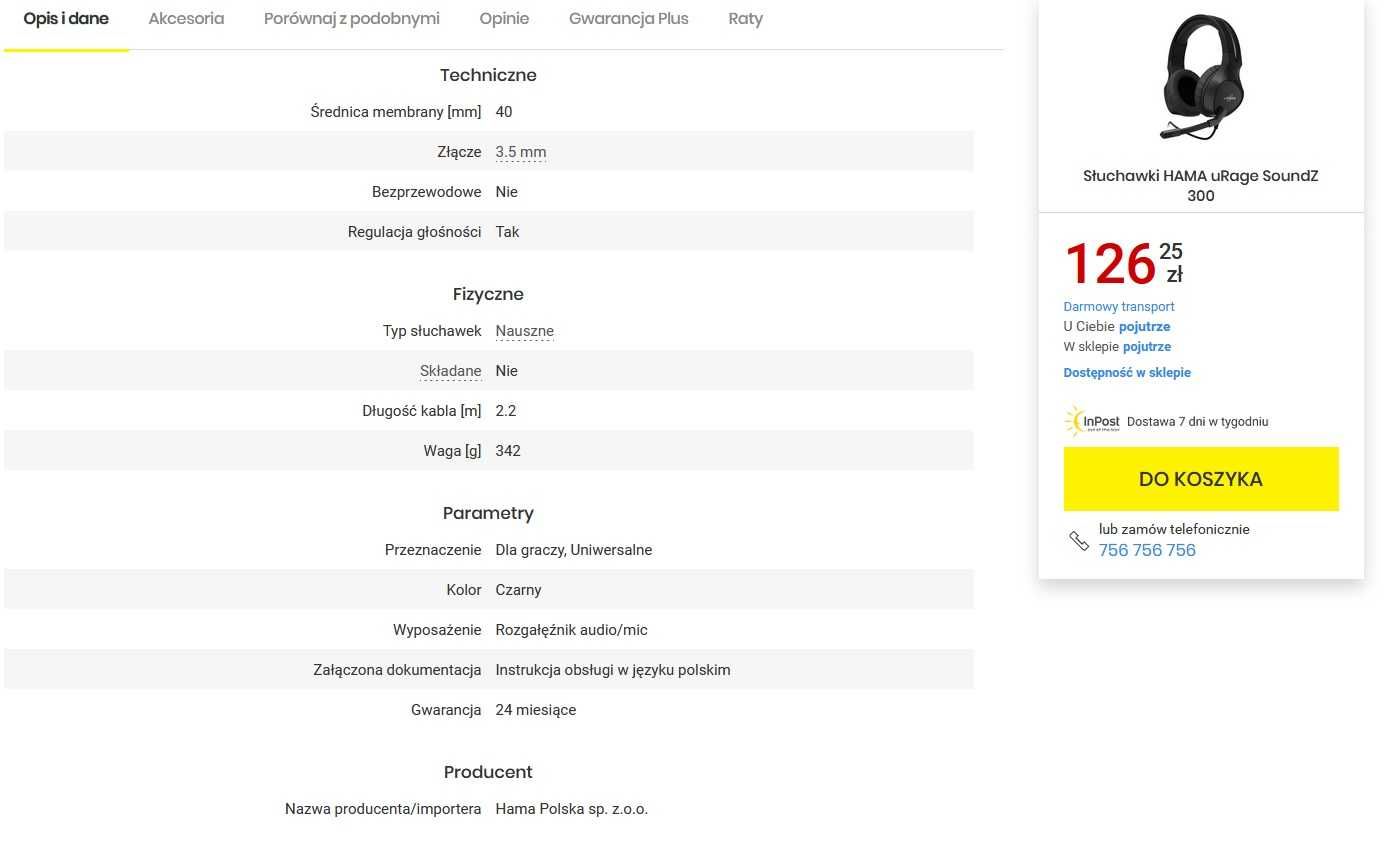Click the Kolor value Czarny
1387x855 pixels.
pos(518,590)
